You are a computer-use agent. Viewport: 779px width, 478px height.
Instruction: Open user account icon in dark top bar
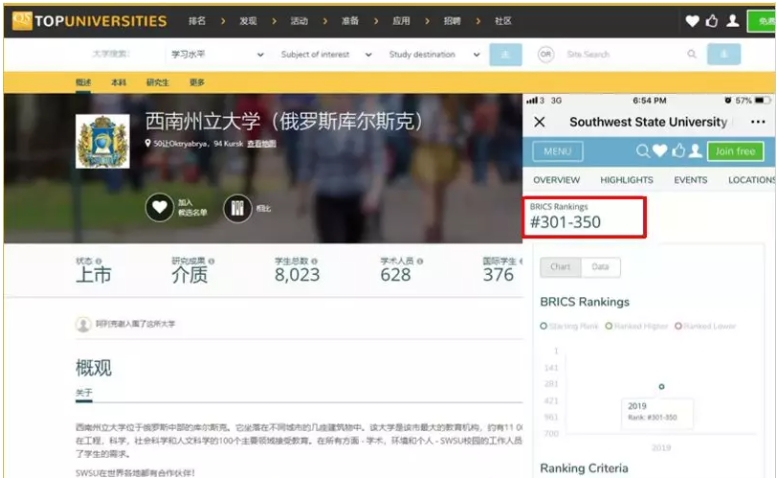732,21
